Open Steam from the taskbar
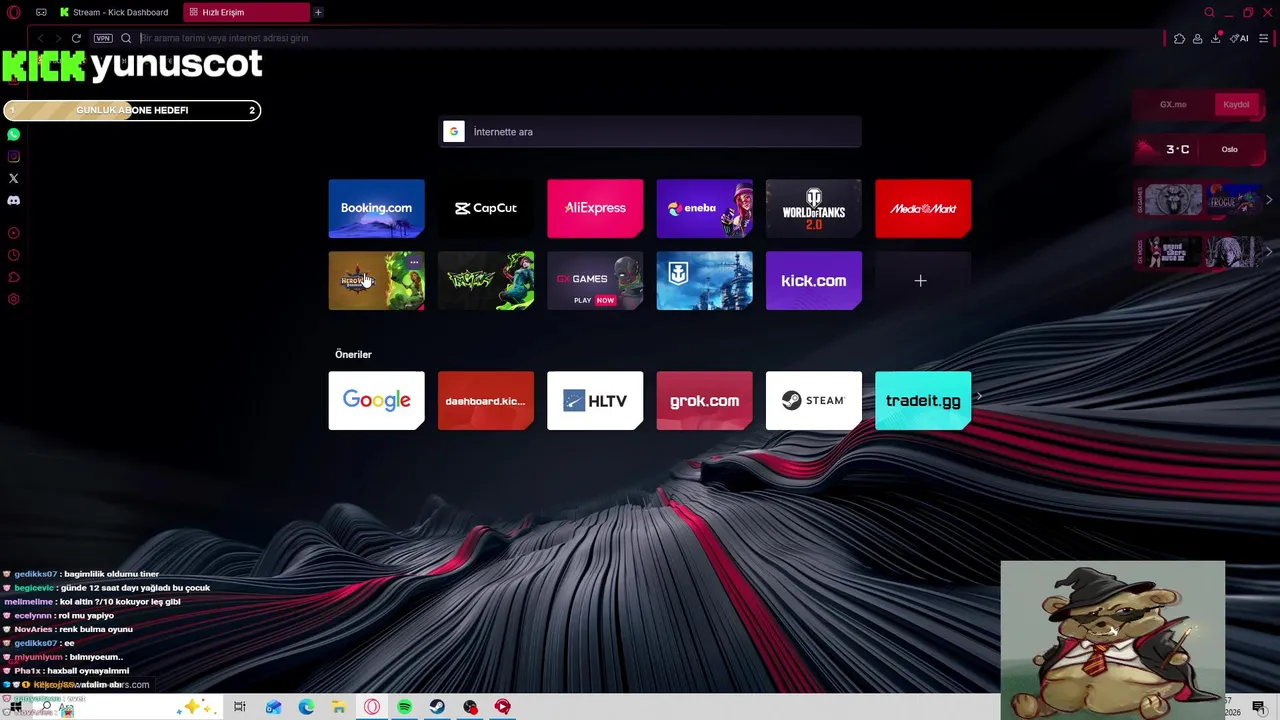Image resolution: width=1280 pixels, height=720 pixels. (x=437, y=707)
